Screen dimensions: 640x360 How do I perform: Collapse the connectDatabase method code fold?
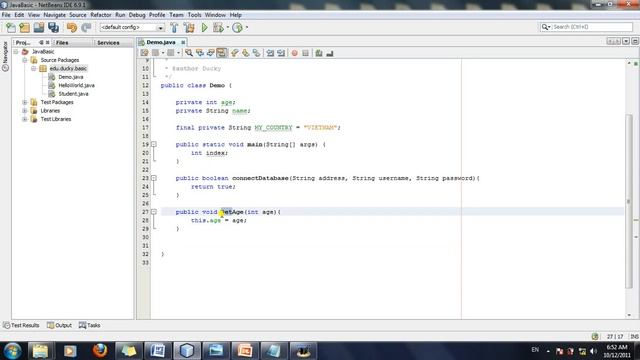point(154,178)
